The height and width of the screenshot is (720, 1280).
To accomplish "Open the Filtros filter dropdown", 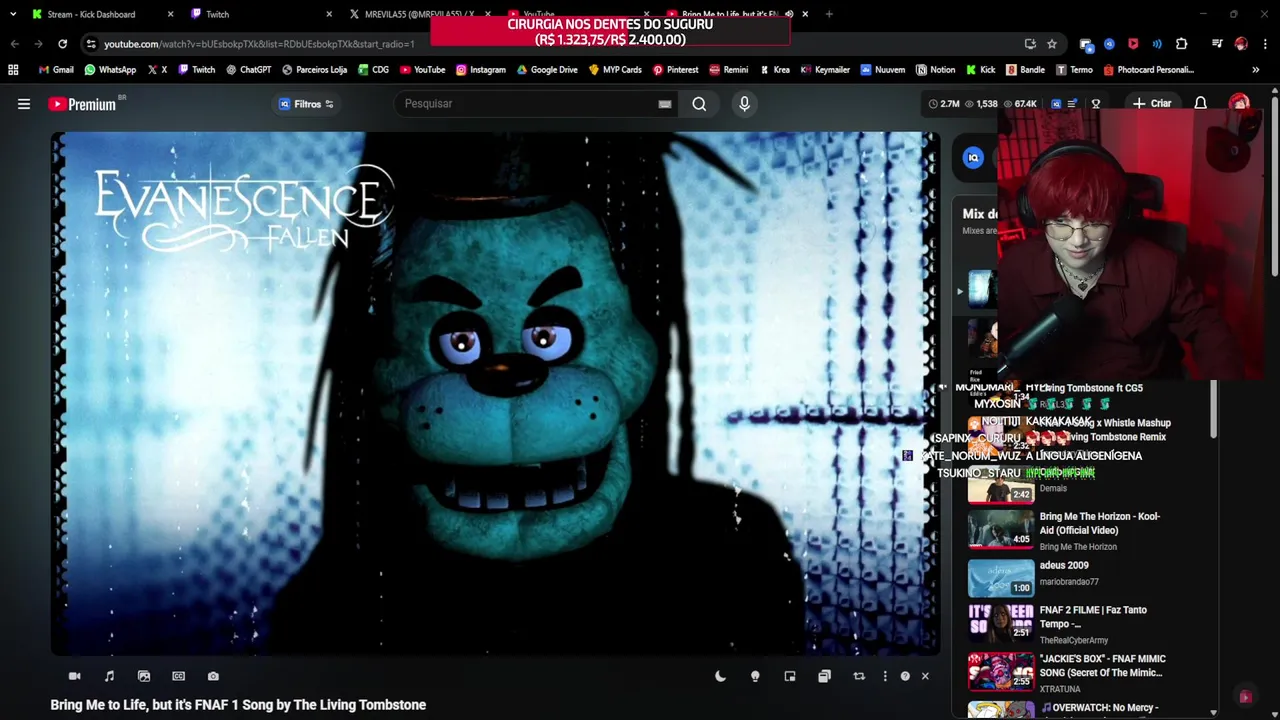I will coord(306,104).
